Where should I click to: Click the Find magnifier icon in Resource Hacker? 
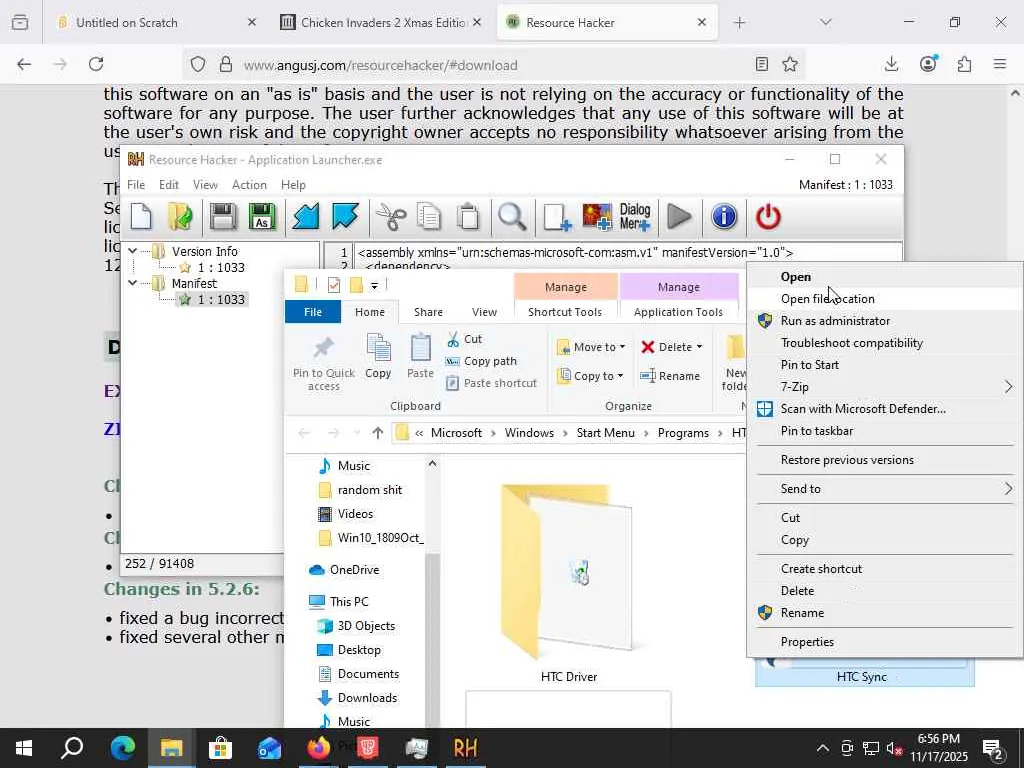512,217
